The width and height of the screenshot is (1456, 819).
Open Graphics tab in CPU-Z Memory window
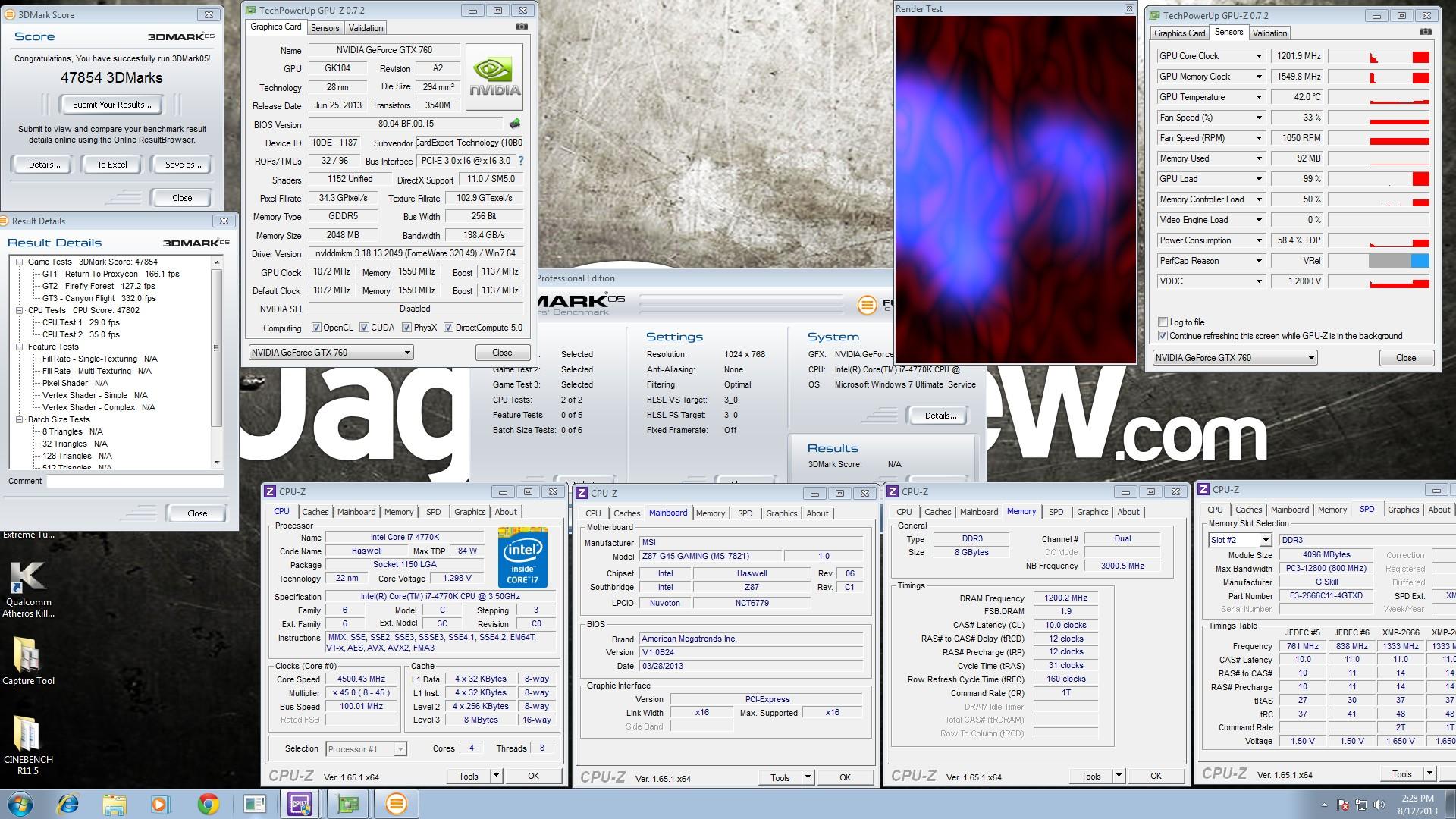click(1092, 512)
